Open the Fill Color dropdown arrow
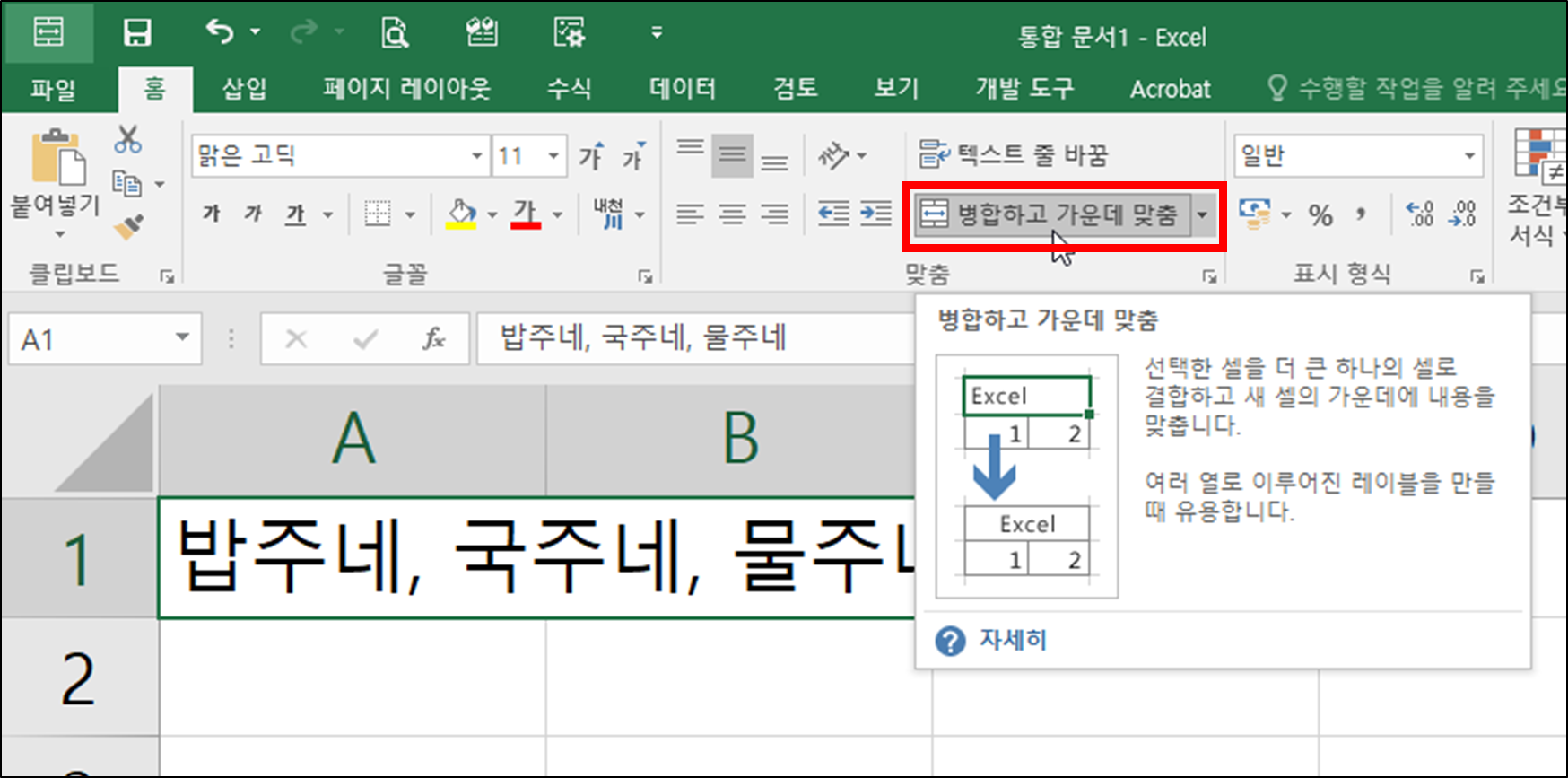 pyautogui.click(x=492, y=214)
